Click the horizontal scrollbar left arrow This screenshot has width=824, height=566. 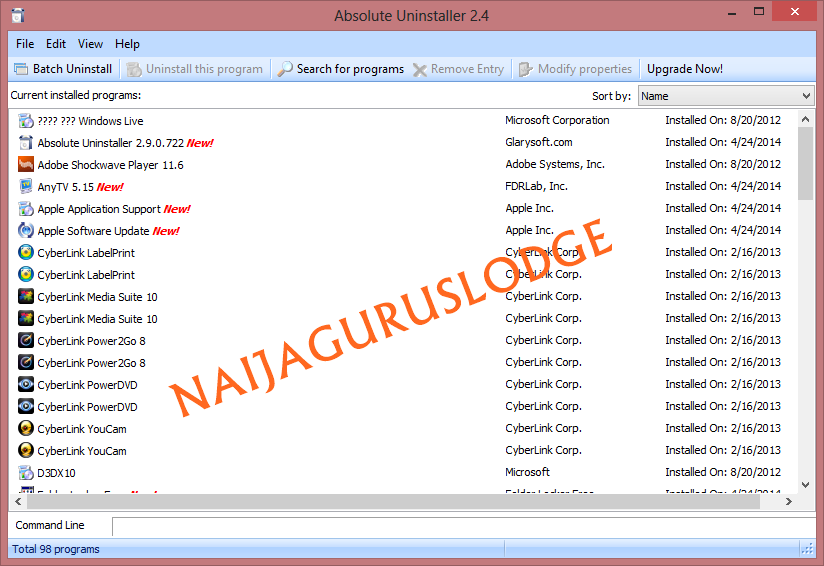pyautogui.click(x=18, y=501)
